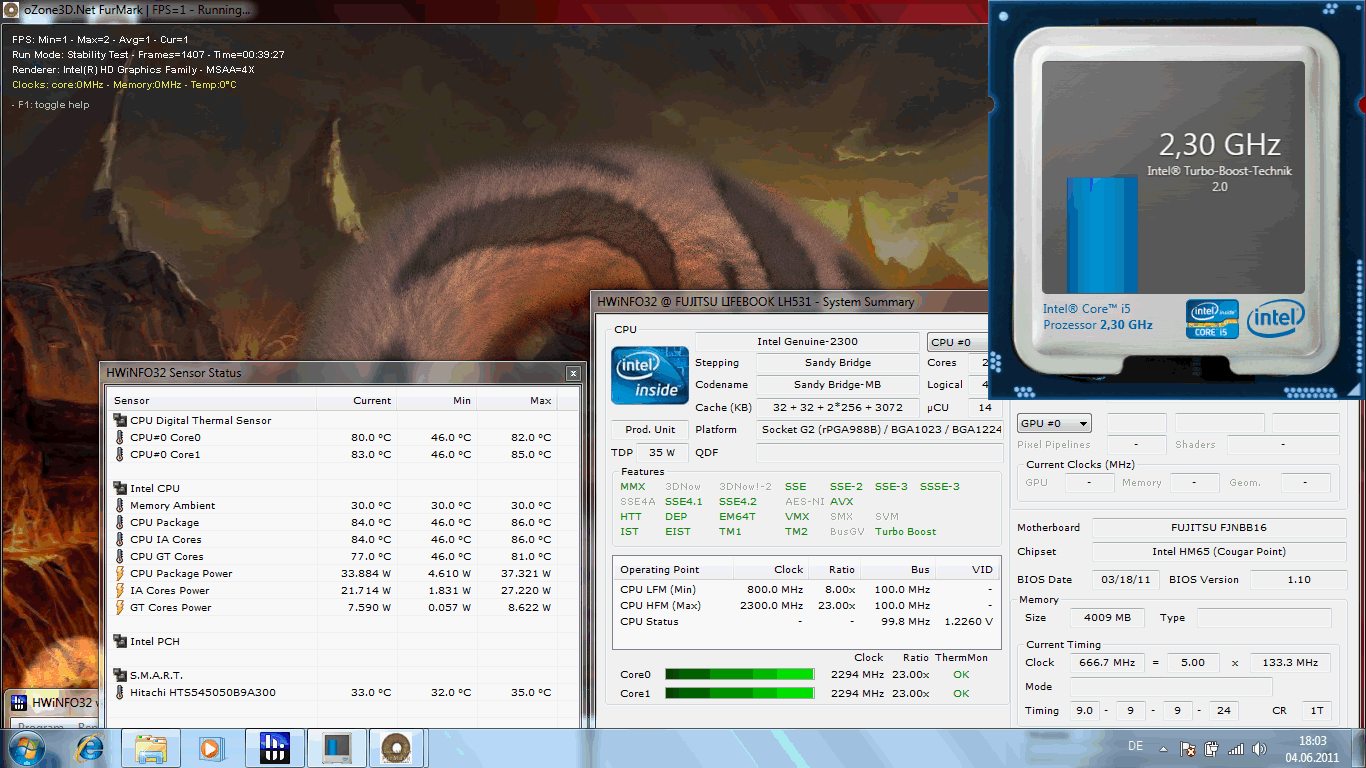Switch to Turbo Boost monitor taskbar icon
Viewport: 1366px width, 768px height.
[x=335, y=748]
